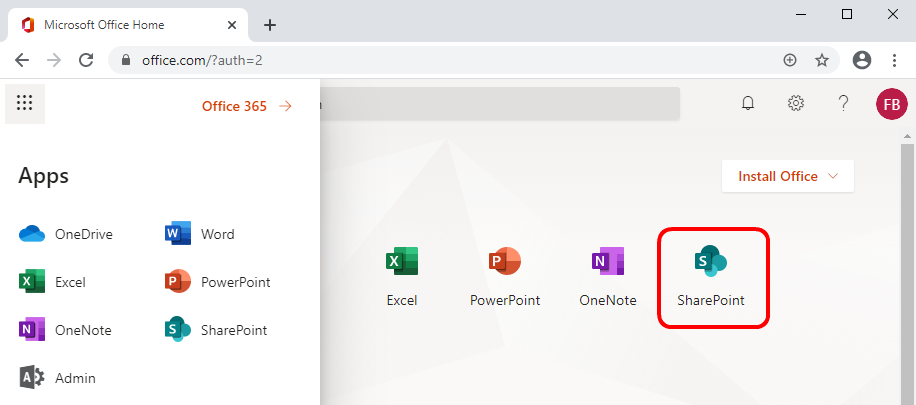
Task: Close the Microsoft Office Home tab
Action: coord(232,25)
